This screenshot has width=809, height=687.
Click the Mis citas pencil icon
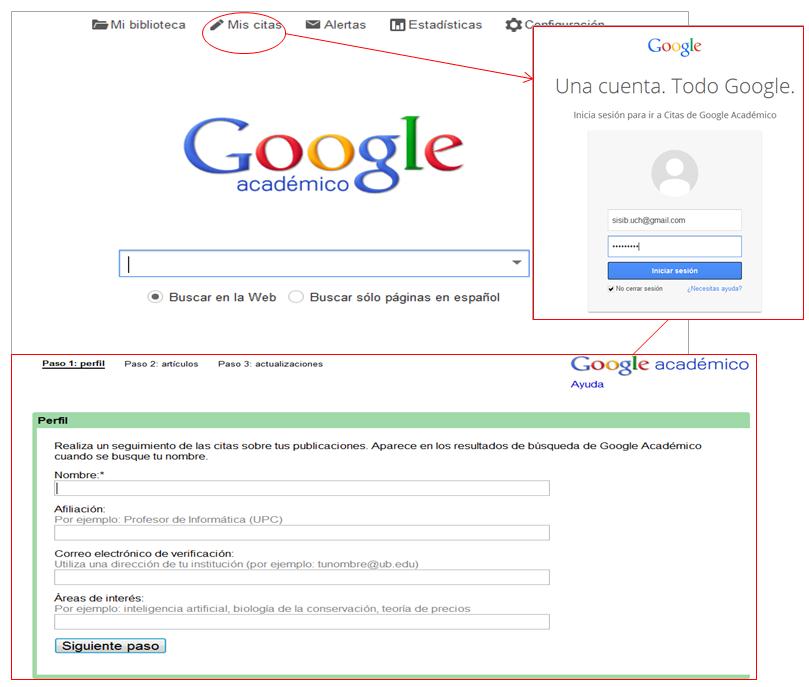217,25
